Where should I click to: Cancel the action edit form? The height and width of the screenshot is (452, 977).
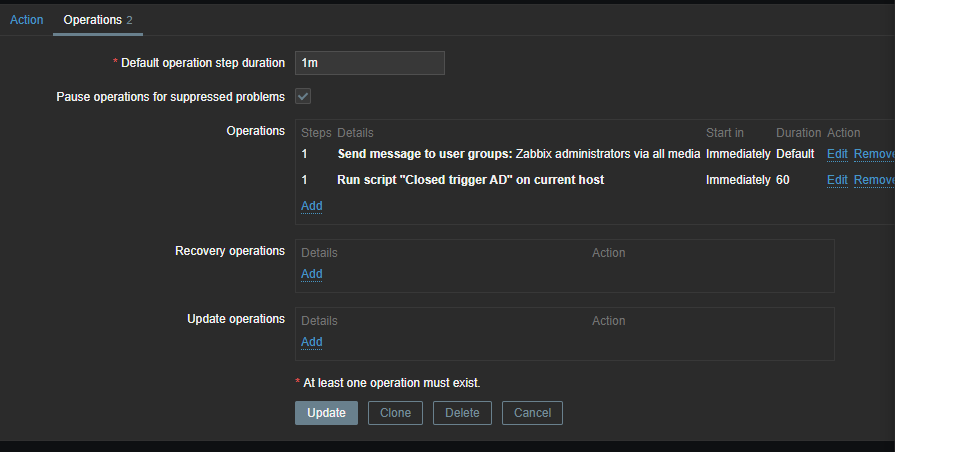pos(532,413)
